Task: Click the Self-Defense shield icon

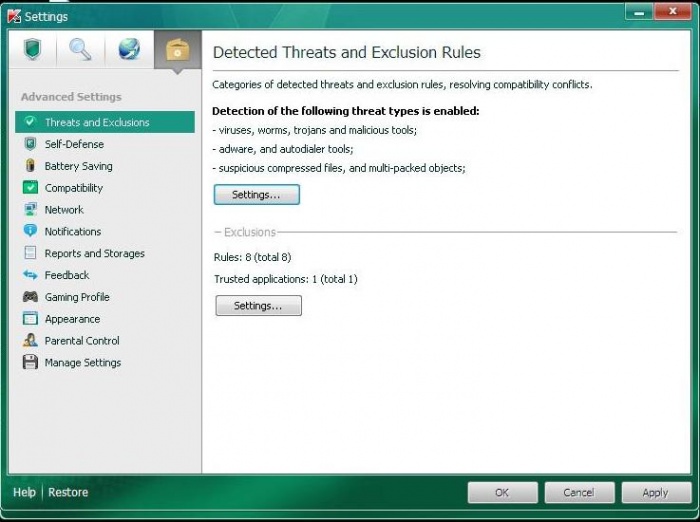Action: point(30,144)
